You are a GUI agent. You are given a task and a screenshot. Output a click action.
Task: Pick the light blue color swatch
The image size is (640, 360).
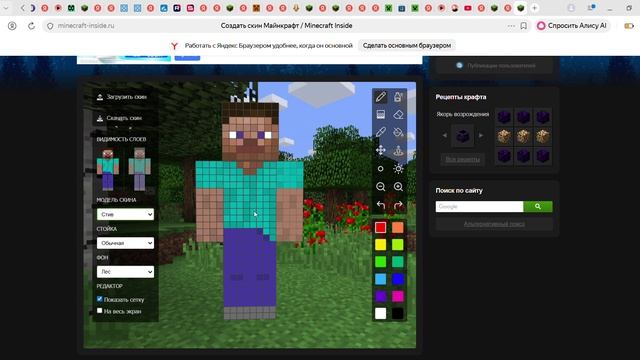pyautogui.click(x=380, y=279)
